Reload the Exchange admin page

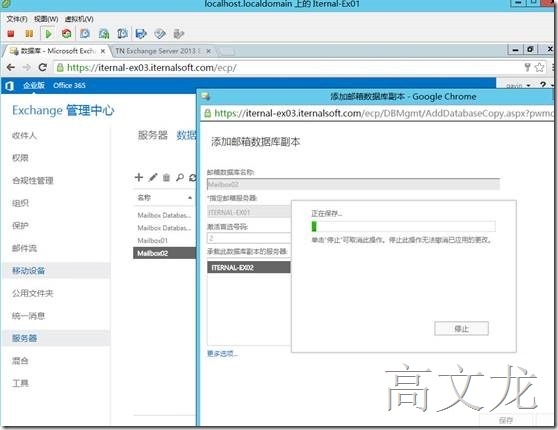click(x=43, y=67)
